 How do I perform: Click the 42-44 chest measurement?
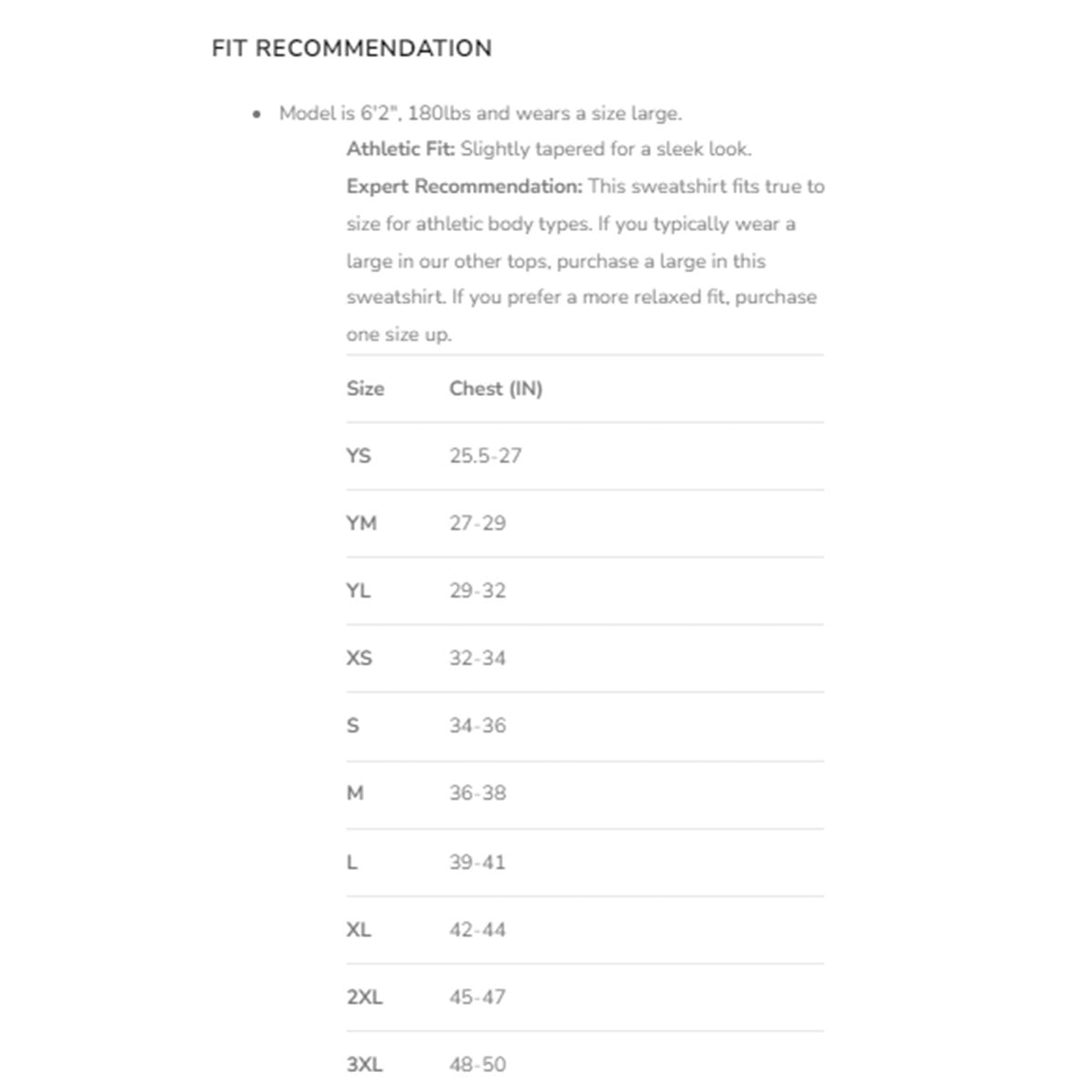coord(477,930)
